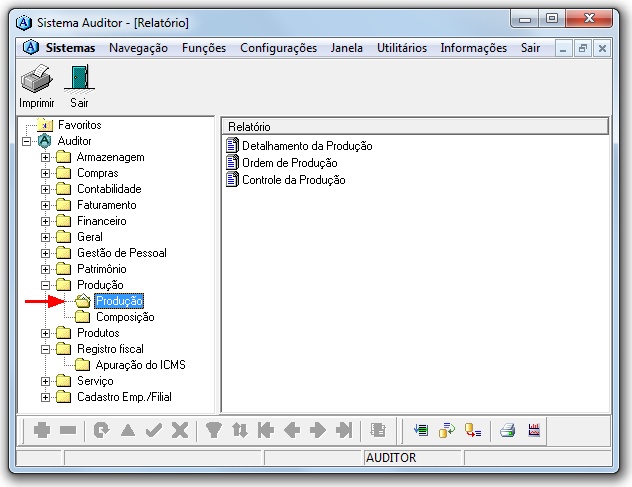Click the Imprimir printer icon
Image resolution: width=632 pixels, height=487 pixels.
[x=36, y=79]
